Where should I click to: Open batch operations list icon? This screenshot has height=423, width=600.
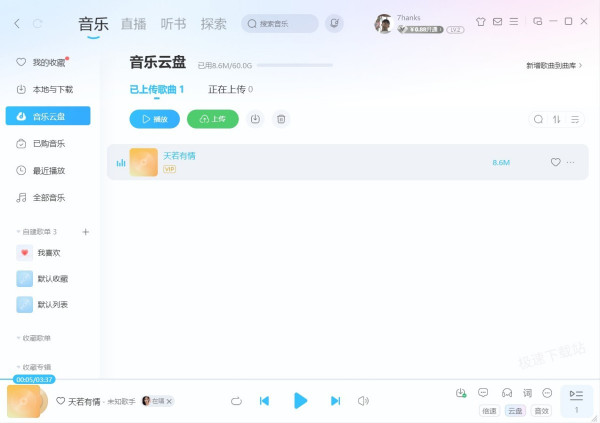point(575,119)
